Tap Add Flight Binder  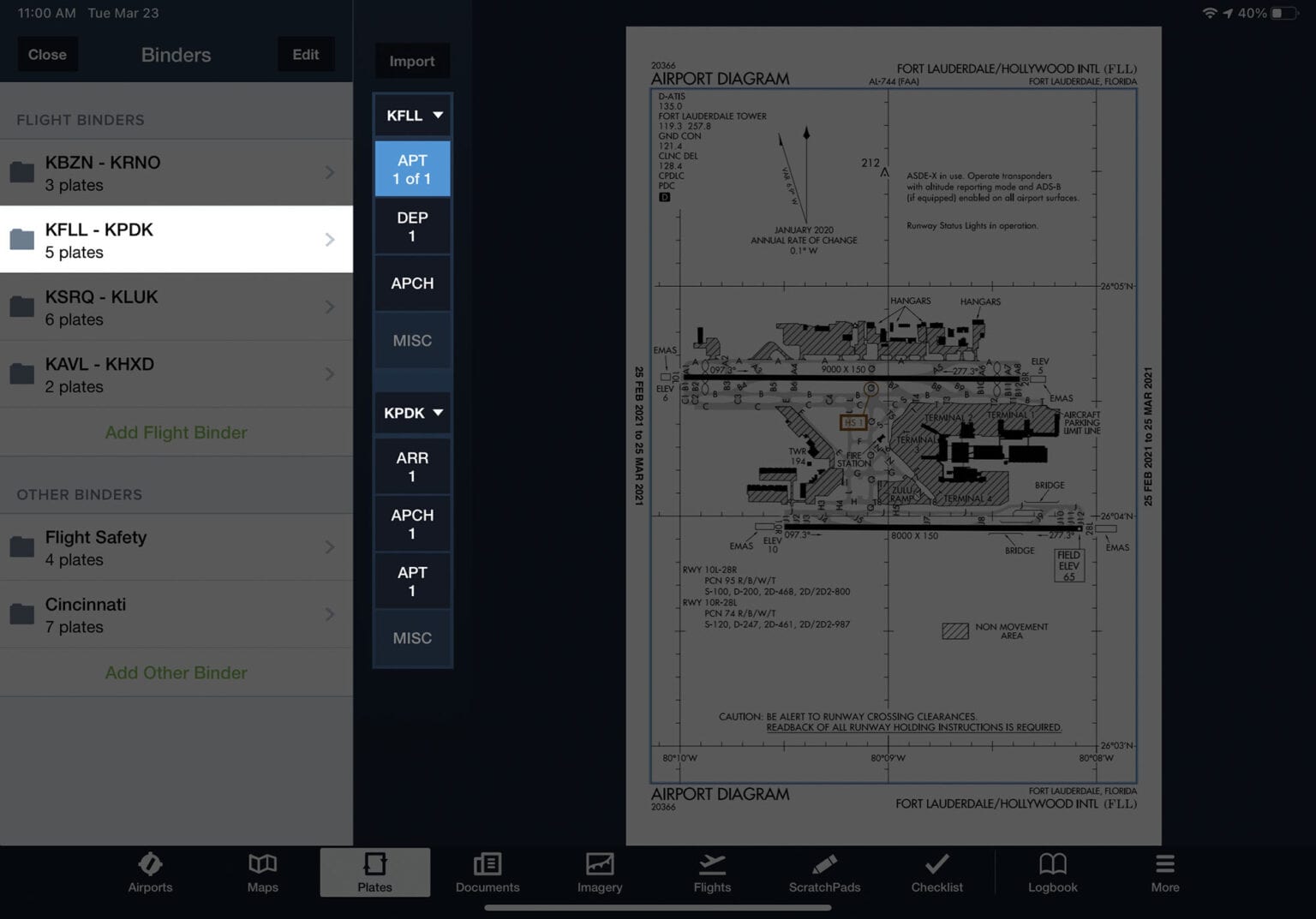pos(176,433)
